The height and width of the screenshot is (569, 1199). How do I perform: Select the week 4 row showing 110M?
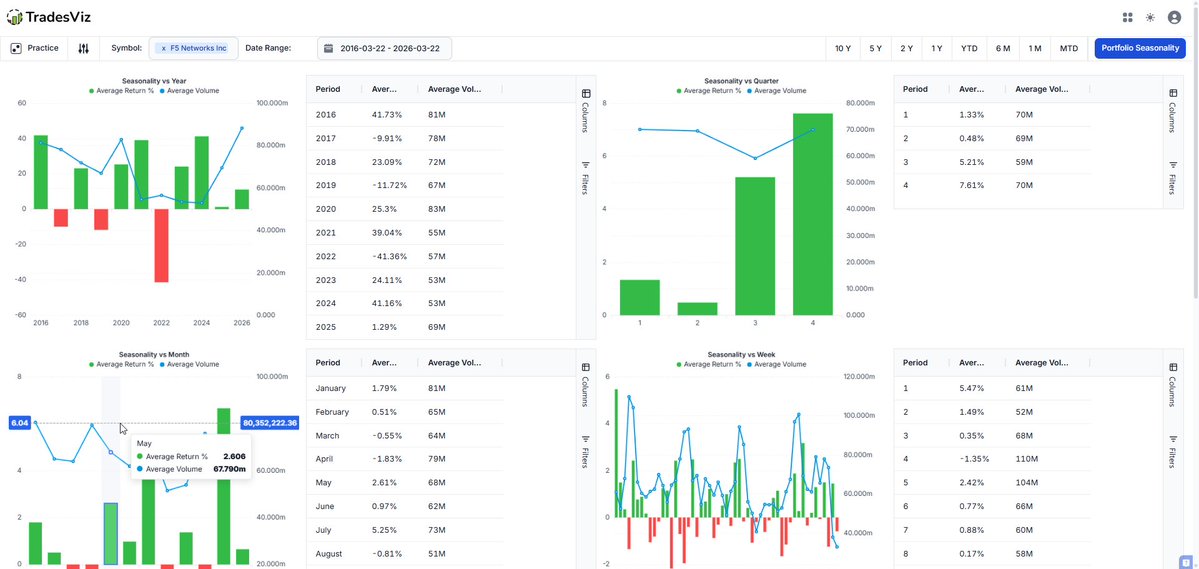(993, 459)
